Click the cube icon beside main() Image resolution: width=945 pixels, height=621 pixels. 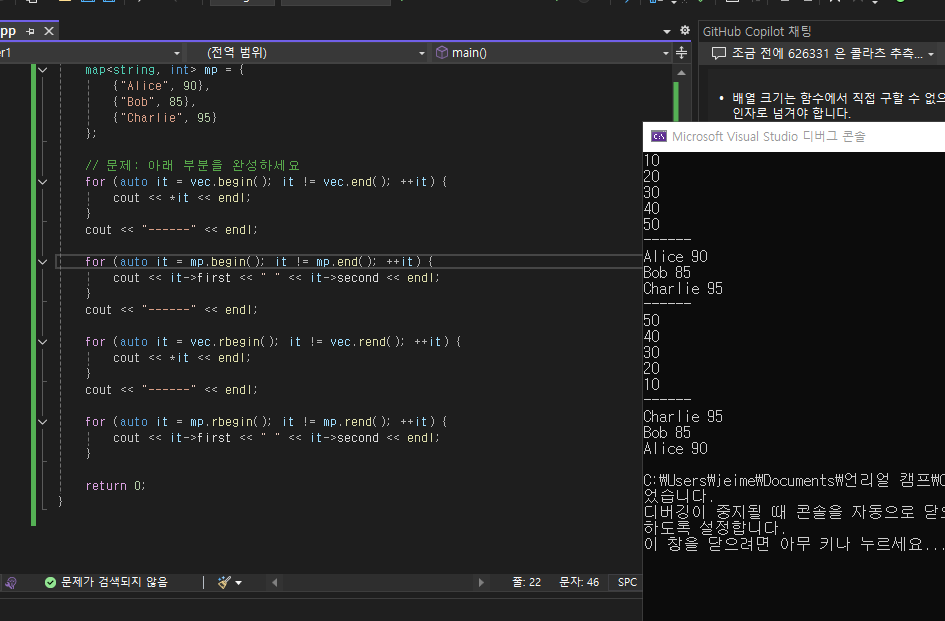click(x=442, y=52)
